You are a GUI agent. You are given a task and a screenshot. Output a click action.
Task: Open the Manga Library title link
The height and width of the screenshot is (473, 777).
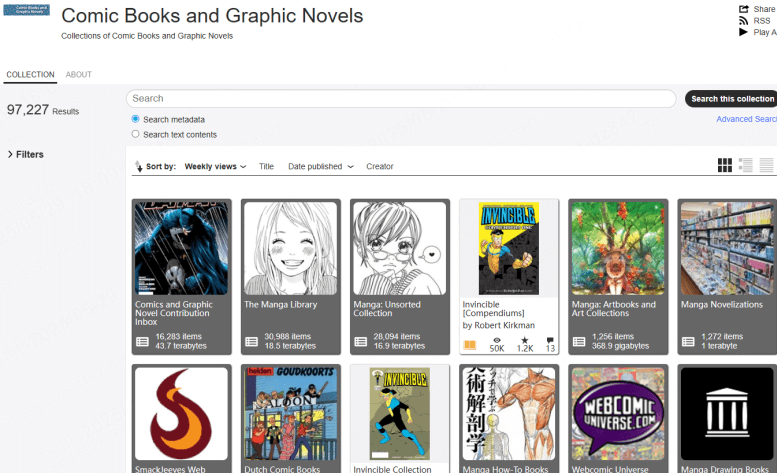pos(280,305)
